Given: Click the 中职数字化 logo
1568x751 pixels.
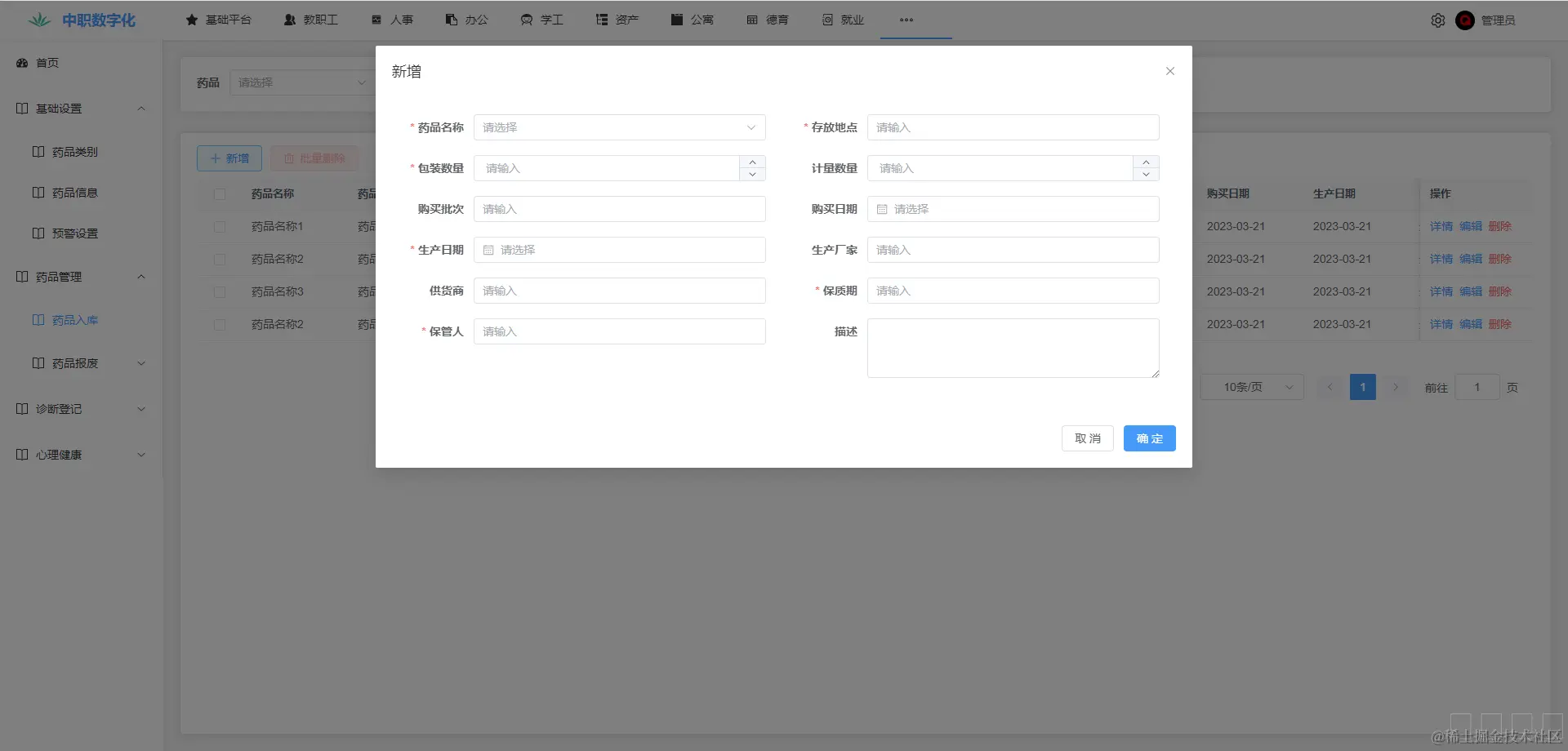Looking at the screenshot, I should [x=82, y=20].
